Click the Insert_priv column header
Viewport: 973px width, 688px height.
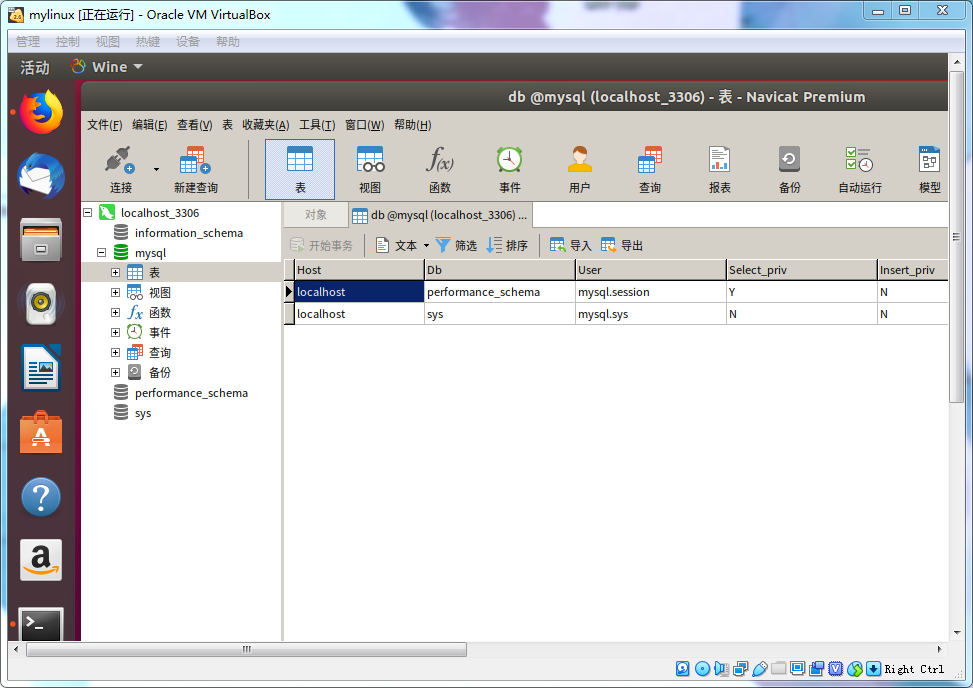[912, 270]
